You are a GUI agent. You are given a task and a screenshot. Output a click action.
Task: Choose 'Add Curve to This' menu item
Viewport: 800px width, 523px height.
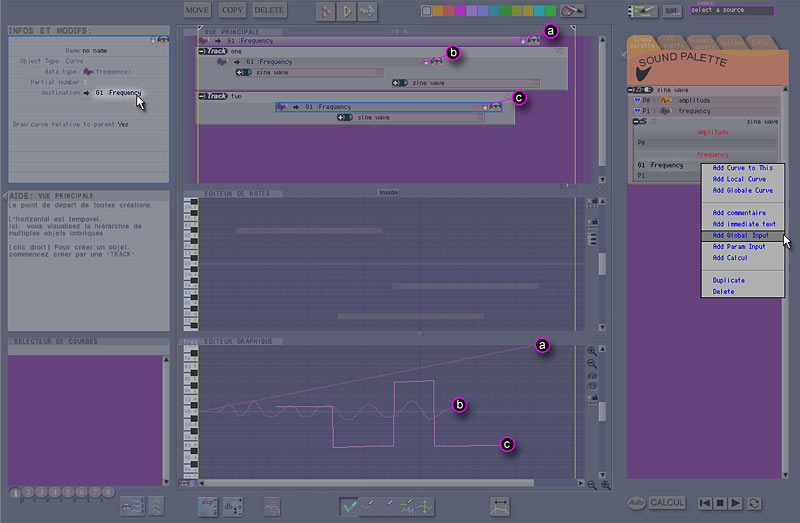coord(742,168)
